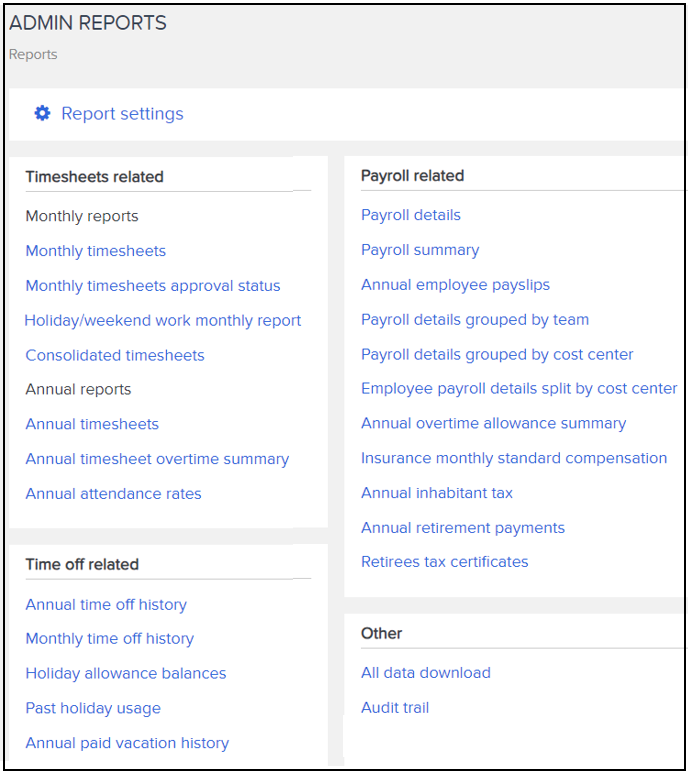Open Holiday/weekend work monthly report

[163, 321]
